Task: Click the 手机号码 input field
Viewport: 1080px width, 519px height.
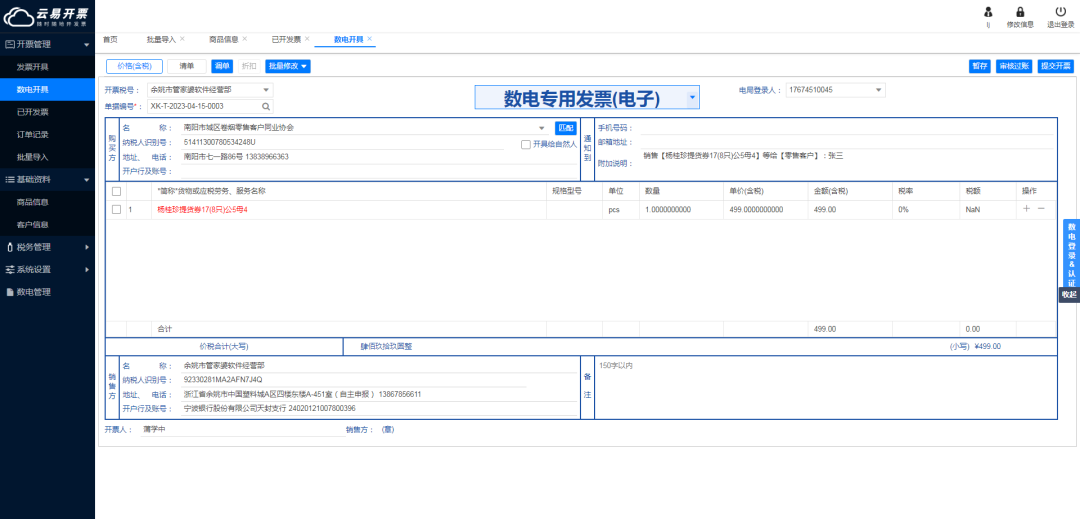Action: [x=847, y=128]
